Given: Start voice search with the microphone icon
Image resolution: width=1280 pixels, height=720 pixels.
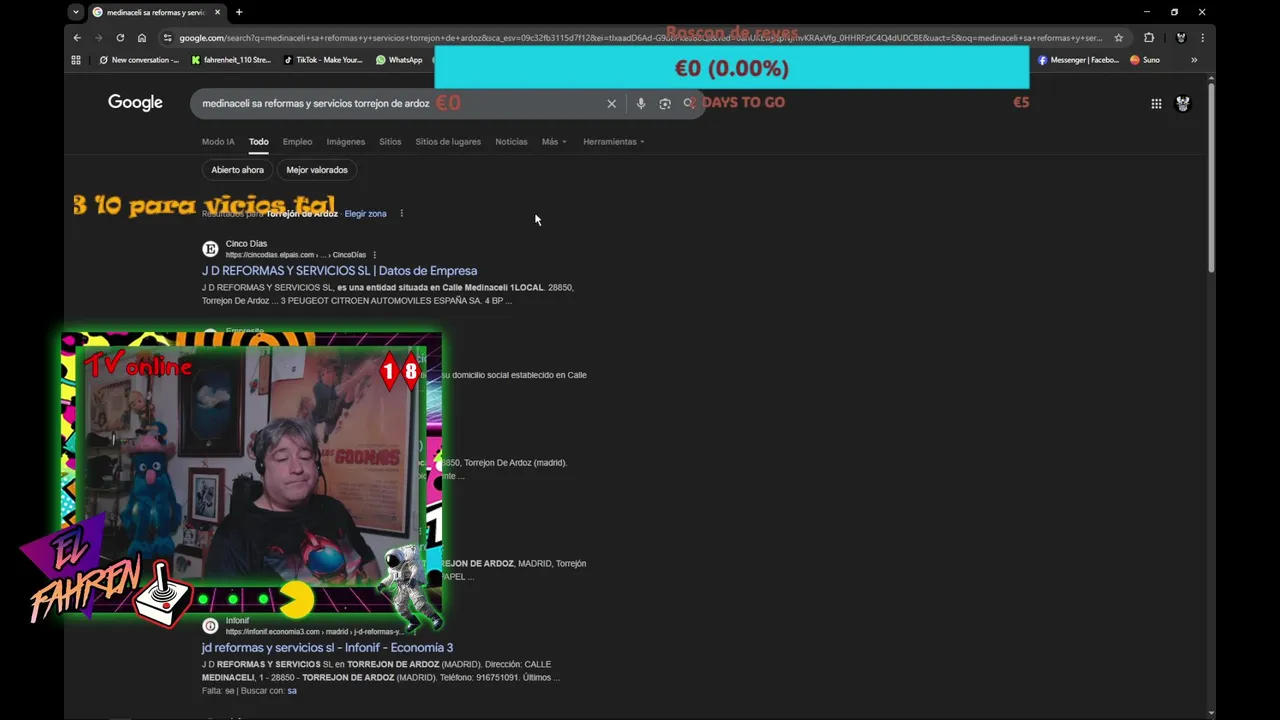Looking at the screenshot, I should click(x=641, y=103).
